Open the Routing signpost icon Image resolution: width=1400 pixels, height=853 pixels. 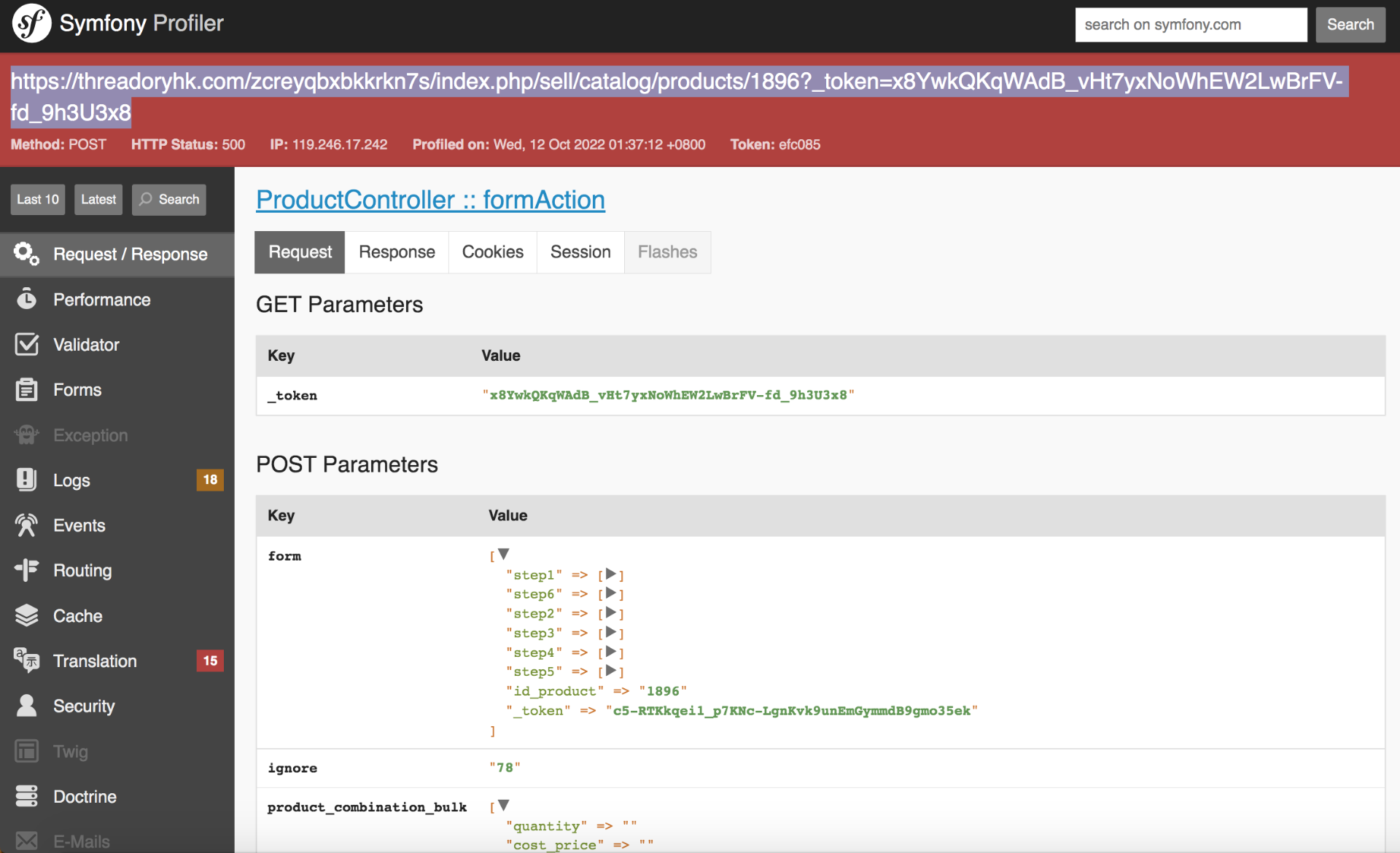pyautogui.click(x=27, y=570)
